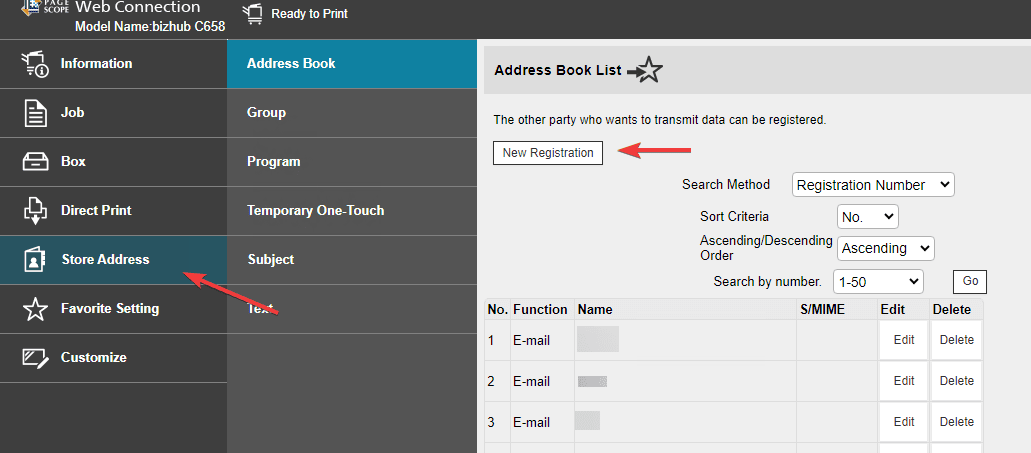Open the Box section
The image size is (1031, 453).
tap(113, 162)
